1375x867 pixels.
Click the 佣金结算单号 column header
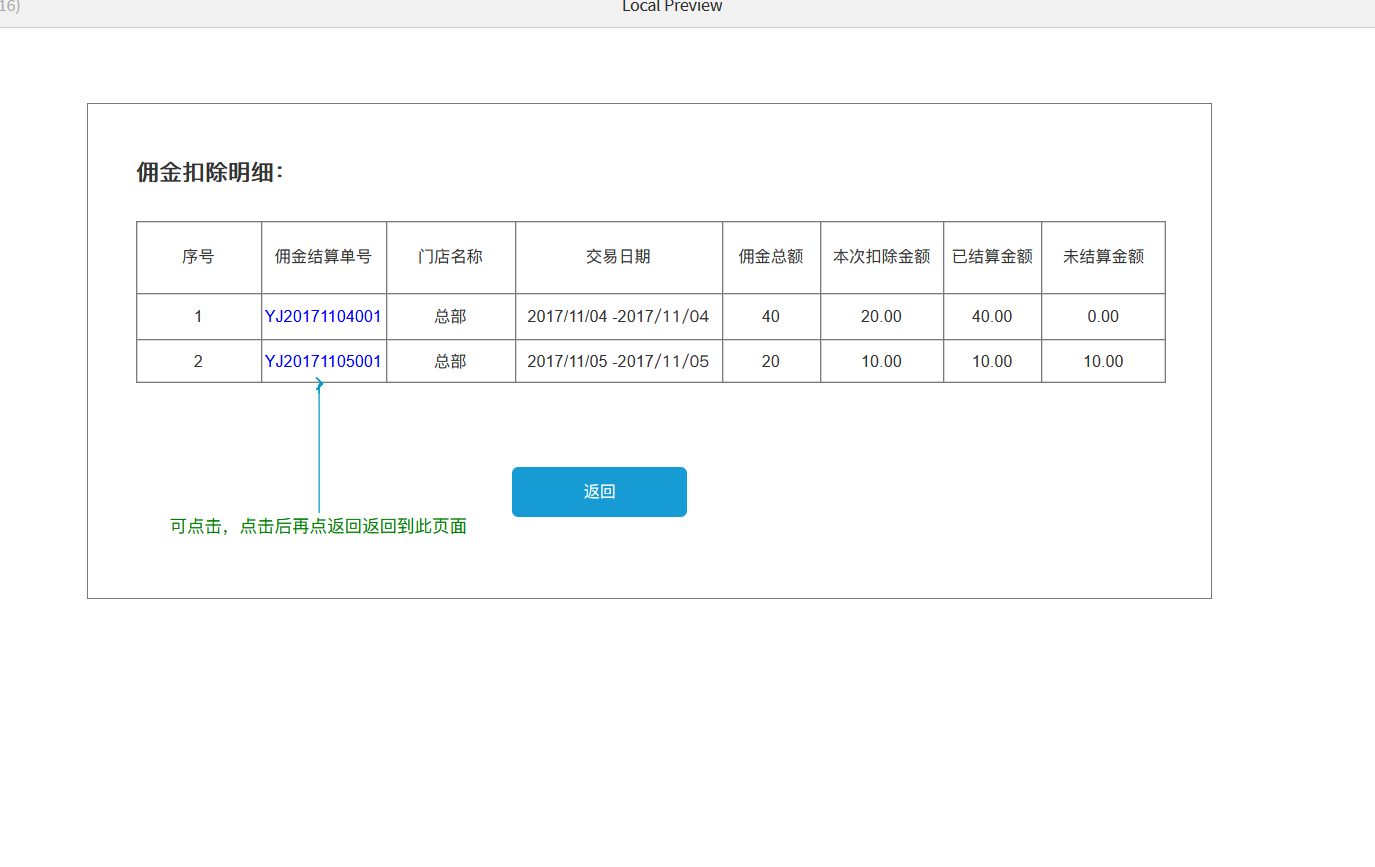[323, 256]
